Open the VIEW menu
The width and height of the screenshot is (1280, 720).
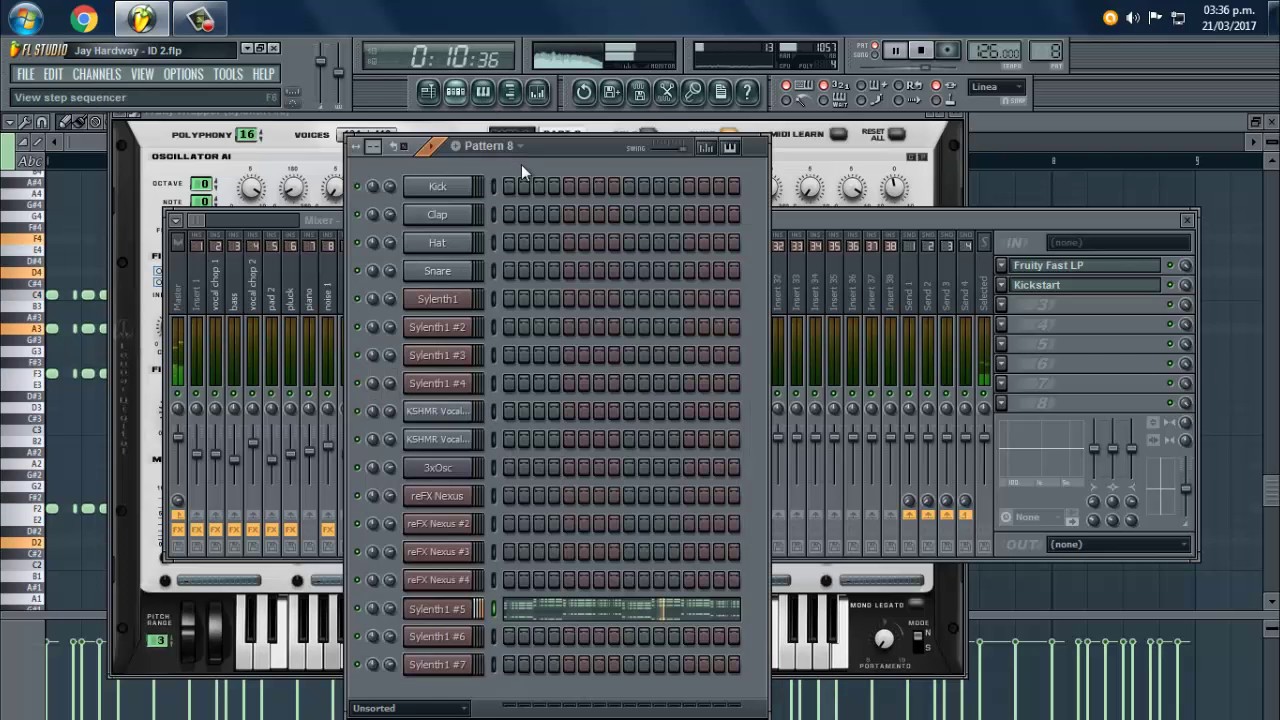pyautogui.click(x=142, y=74)
